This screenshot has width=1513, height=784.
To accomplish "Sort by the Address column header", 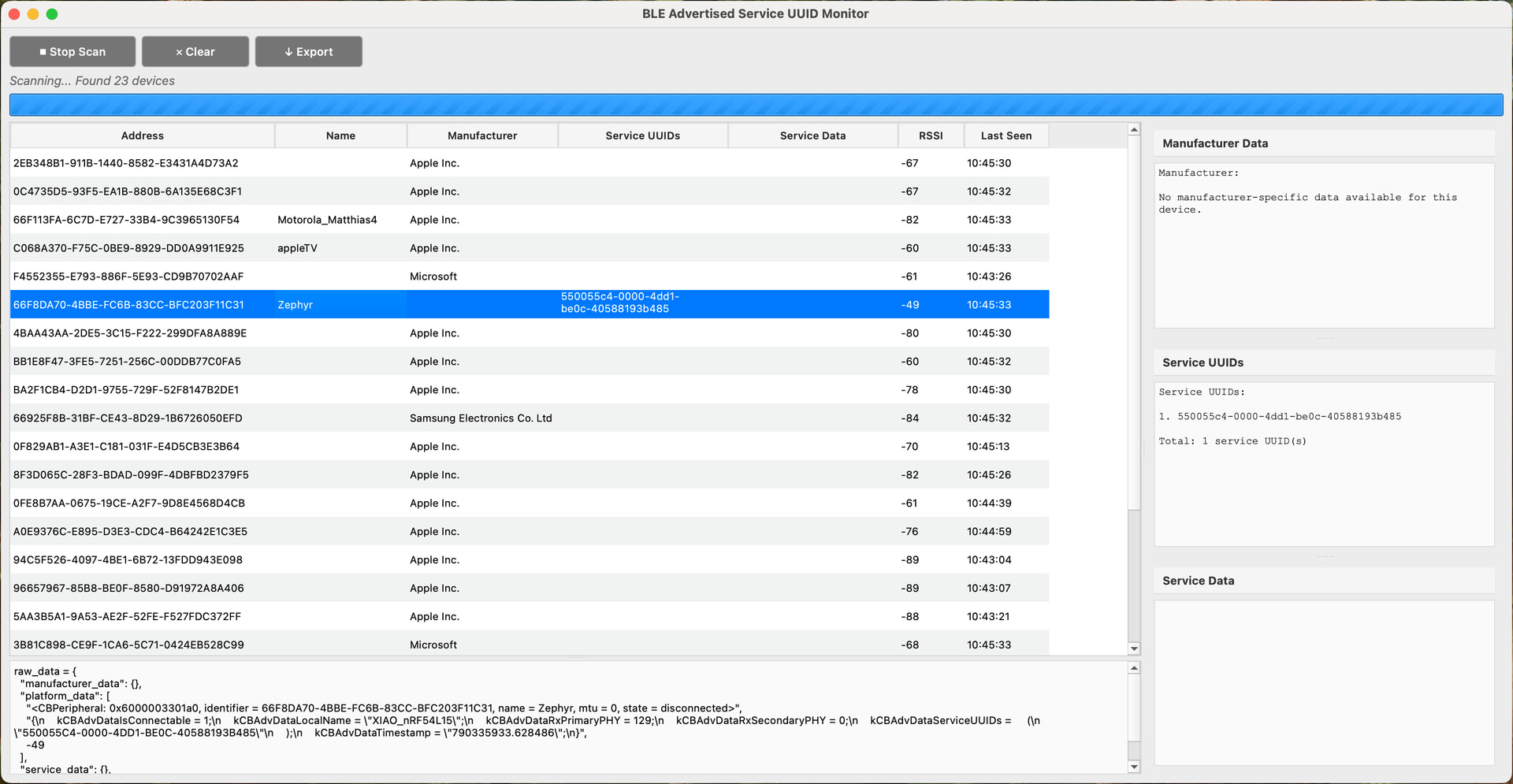I will click(x=142, y=136).
